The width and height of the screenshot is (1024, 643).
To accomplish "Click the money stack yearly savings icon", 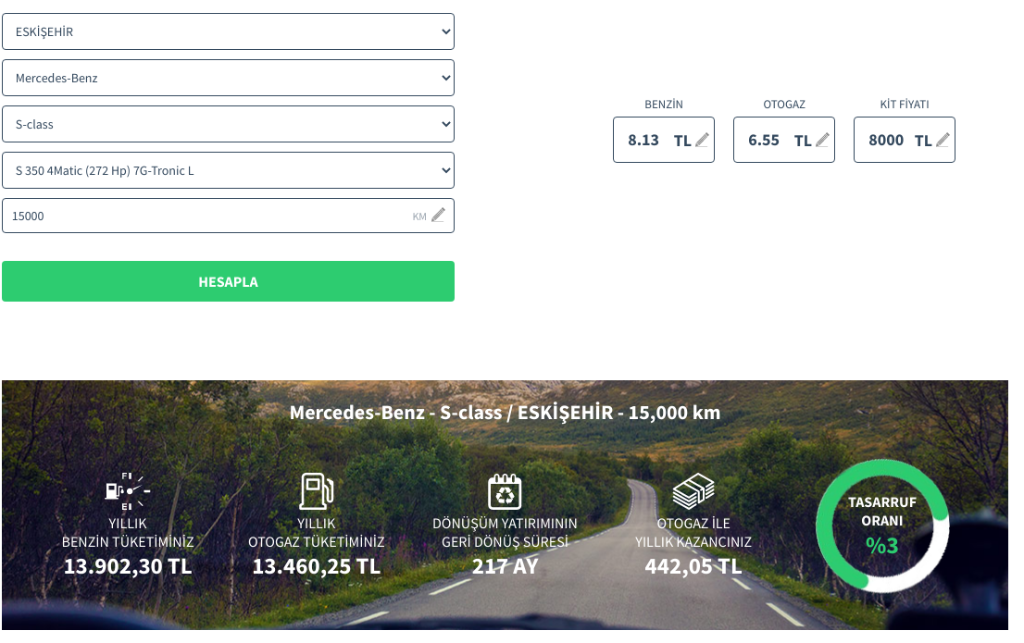I will point(693,491).
